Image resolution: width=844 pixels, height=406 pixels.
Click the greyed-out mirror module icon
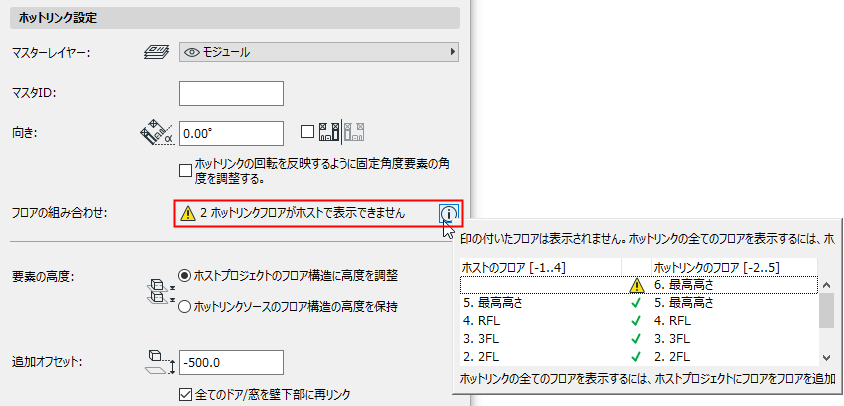tap(354, 132)
